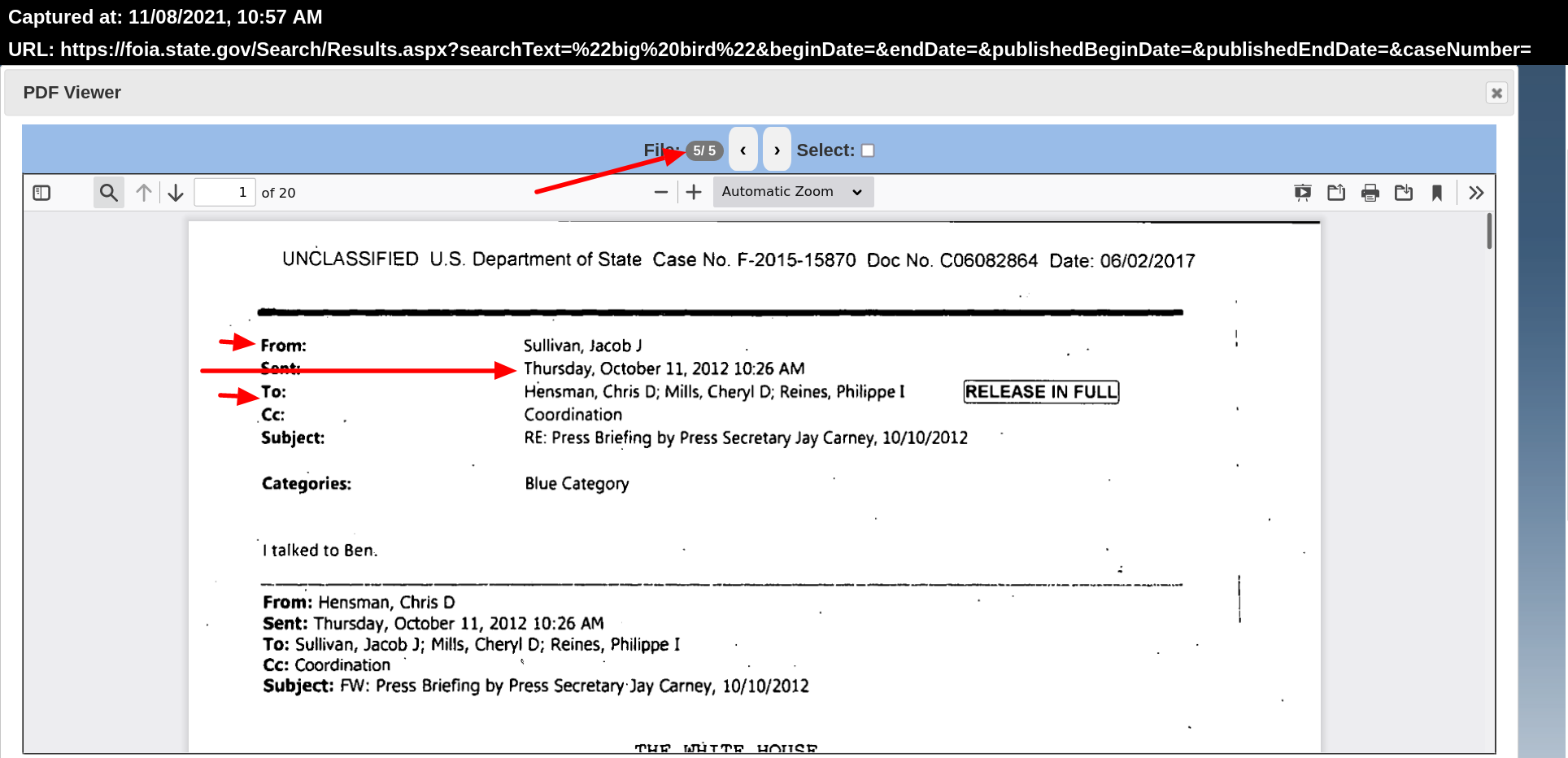Image resolution: width=1568 pixels, height=758 pixels.
Task: Click the line 'I talked to Ben.'
Action: pos(320,551)
